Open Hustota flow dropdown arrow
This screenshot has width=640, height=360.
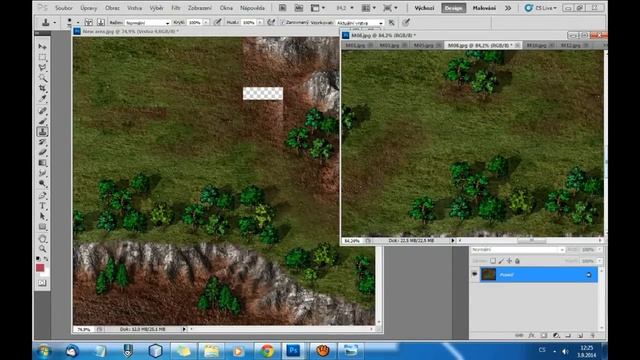[260, 22]
